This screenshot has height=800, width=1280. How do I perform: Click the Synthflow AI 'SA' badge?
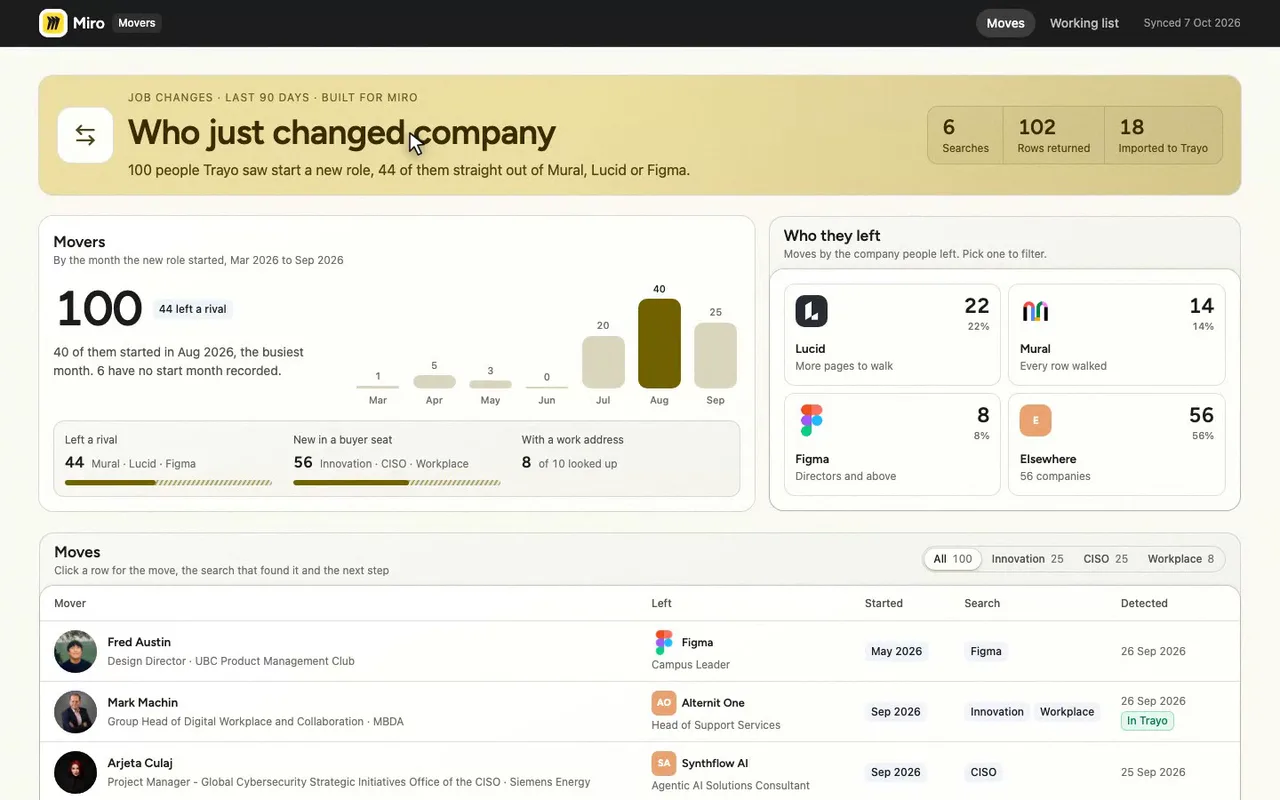(664, 763)
